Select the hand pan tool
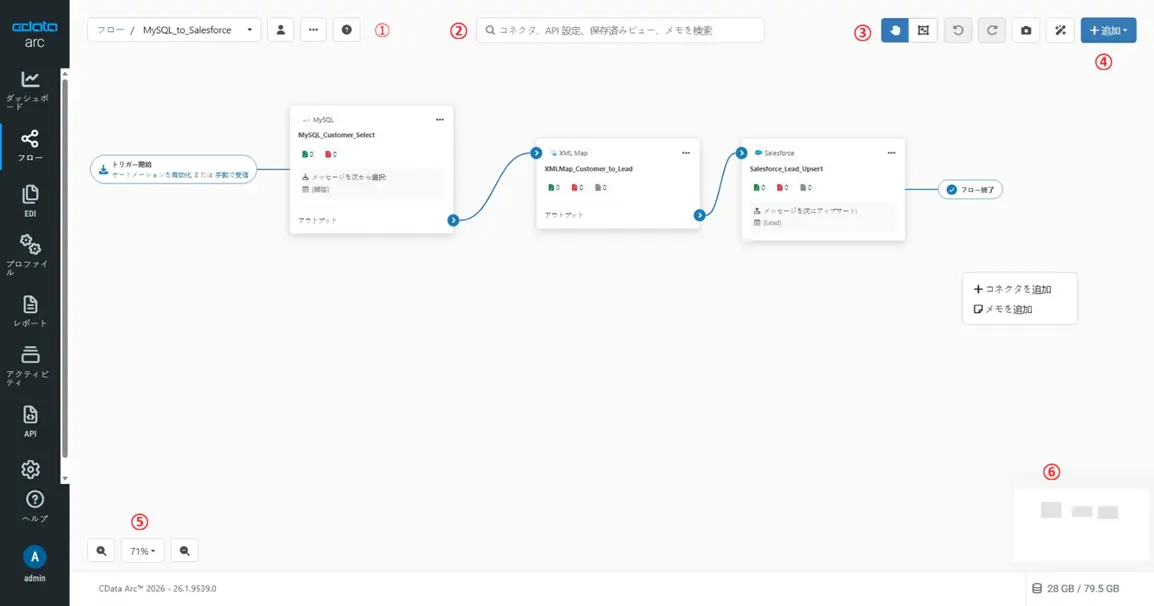 [895, 30]
